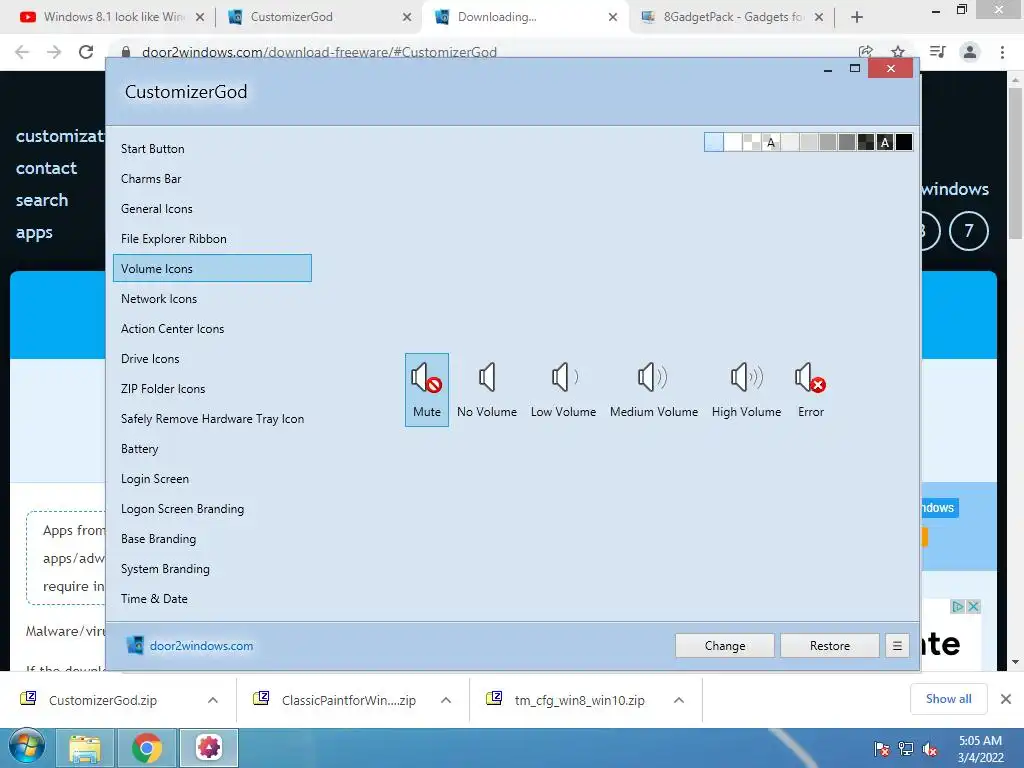Viewport: 1024px width, 768px height.
Task: Open the General Icons category
Action: (x=212, y=209)
